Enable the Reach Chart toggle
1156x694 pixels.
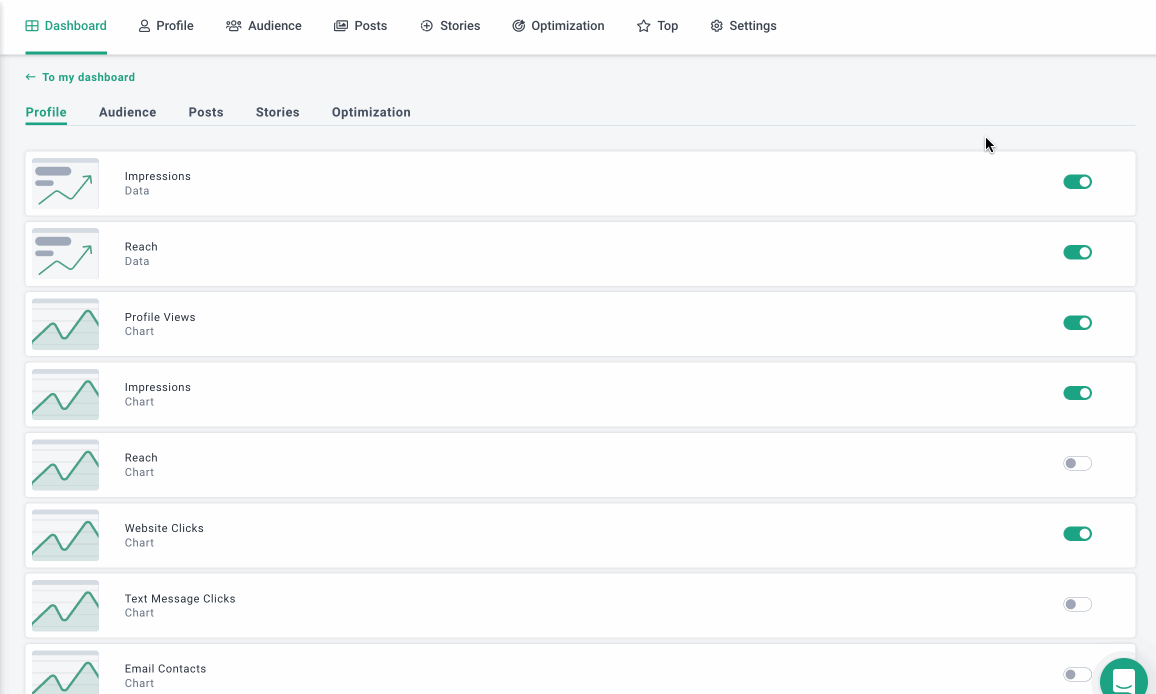(x=1077, y=463)
